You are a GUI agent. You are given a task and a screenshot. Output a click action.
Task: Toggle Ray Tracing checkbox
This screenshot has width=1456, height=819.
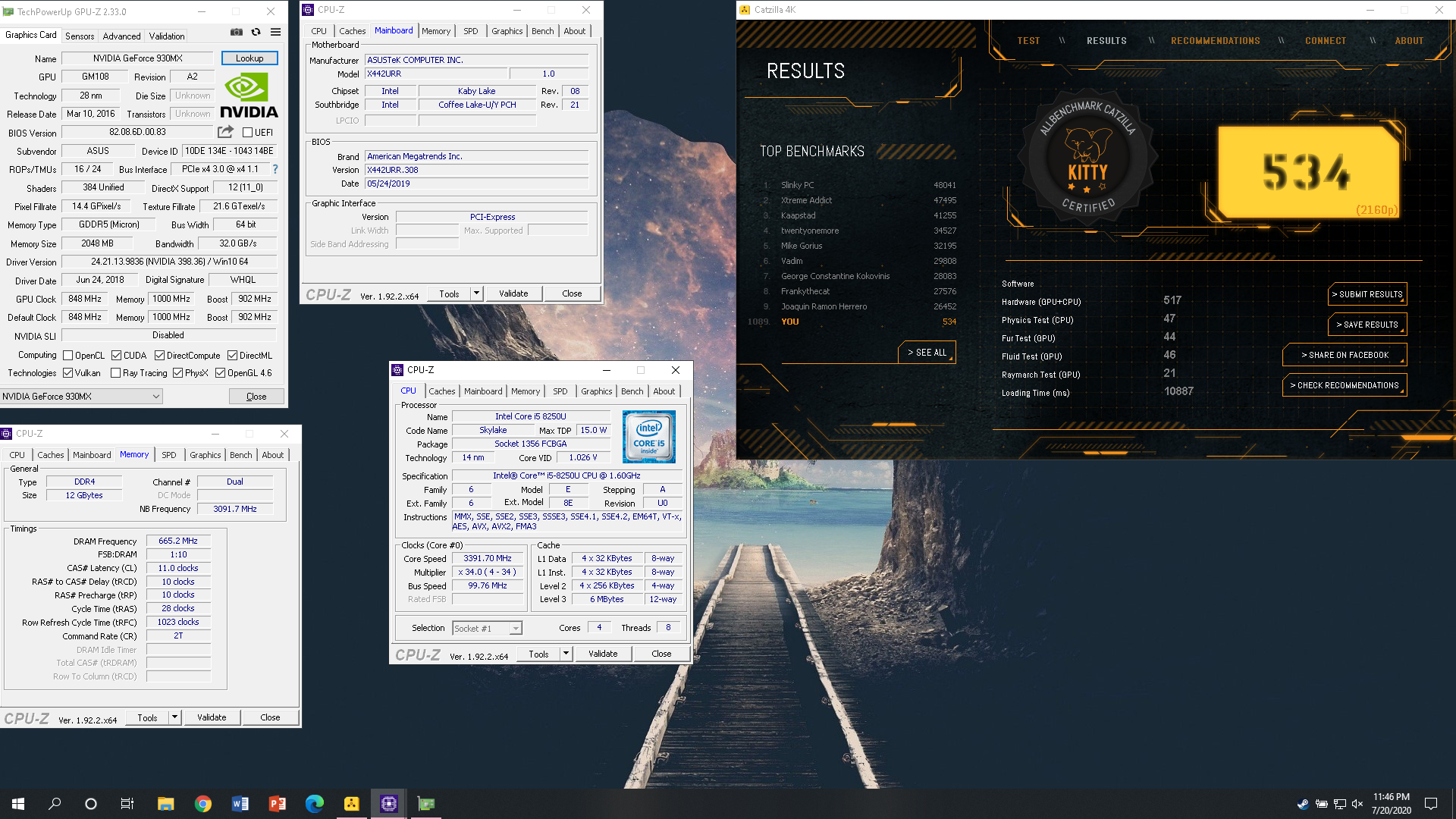pyautogui.click(x=116, y=372)
